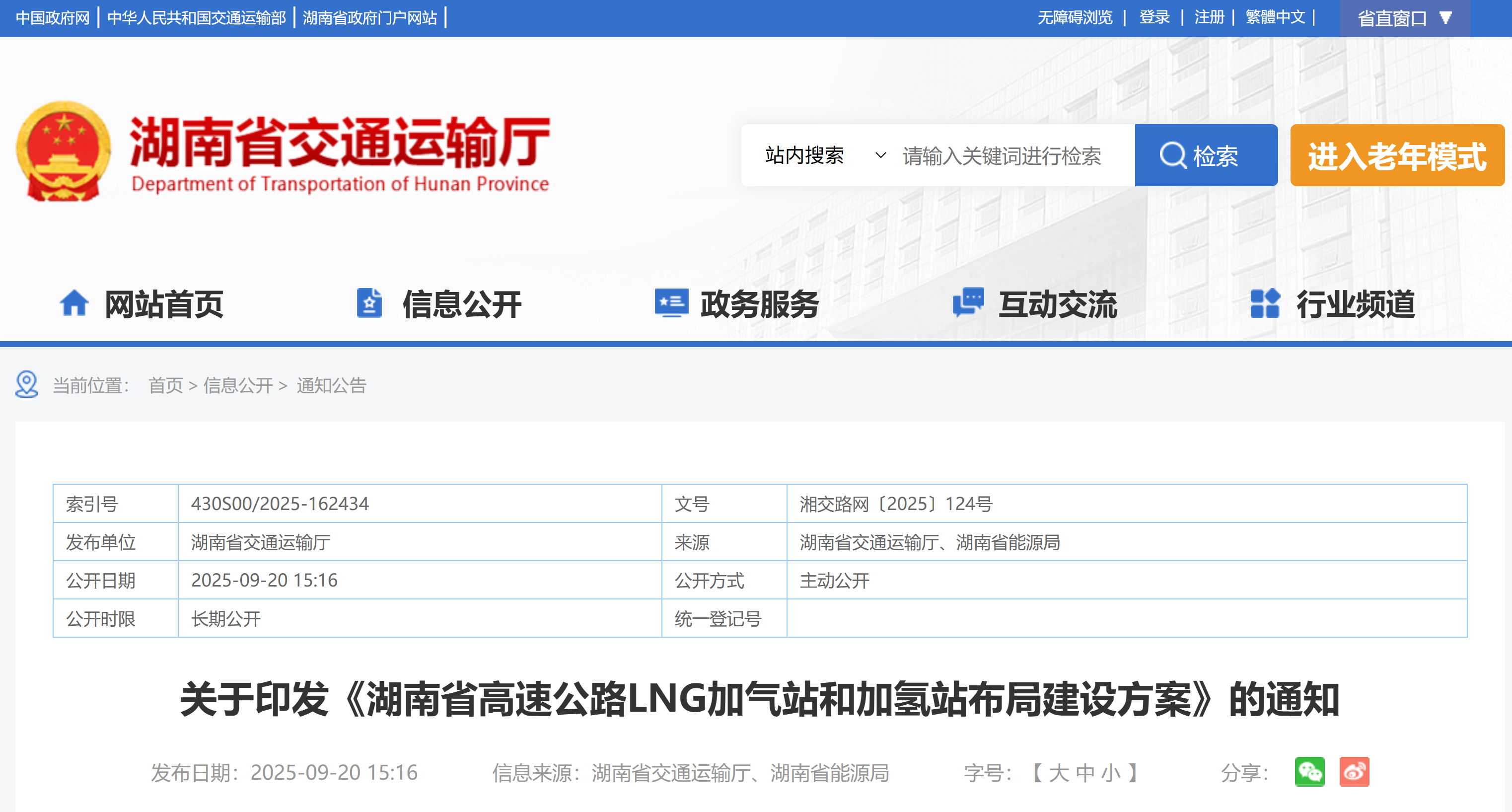Click the document icon beside 信息公开

[x=369, y=303]
